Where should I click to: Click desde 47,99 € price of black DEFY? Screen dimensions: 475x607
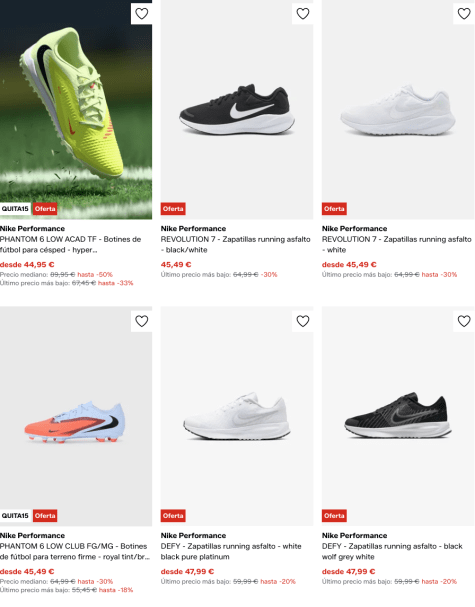coord(348,571)
